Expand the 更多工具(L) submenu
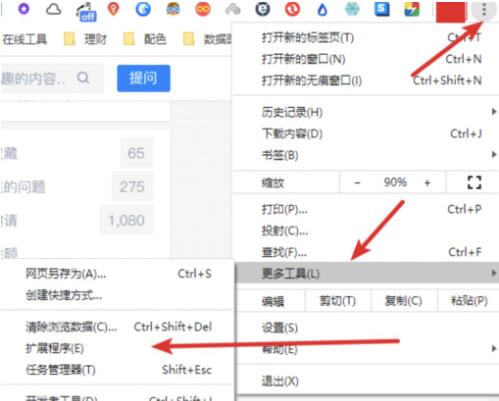 367,273
